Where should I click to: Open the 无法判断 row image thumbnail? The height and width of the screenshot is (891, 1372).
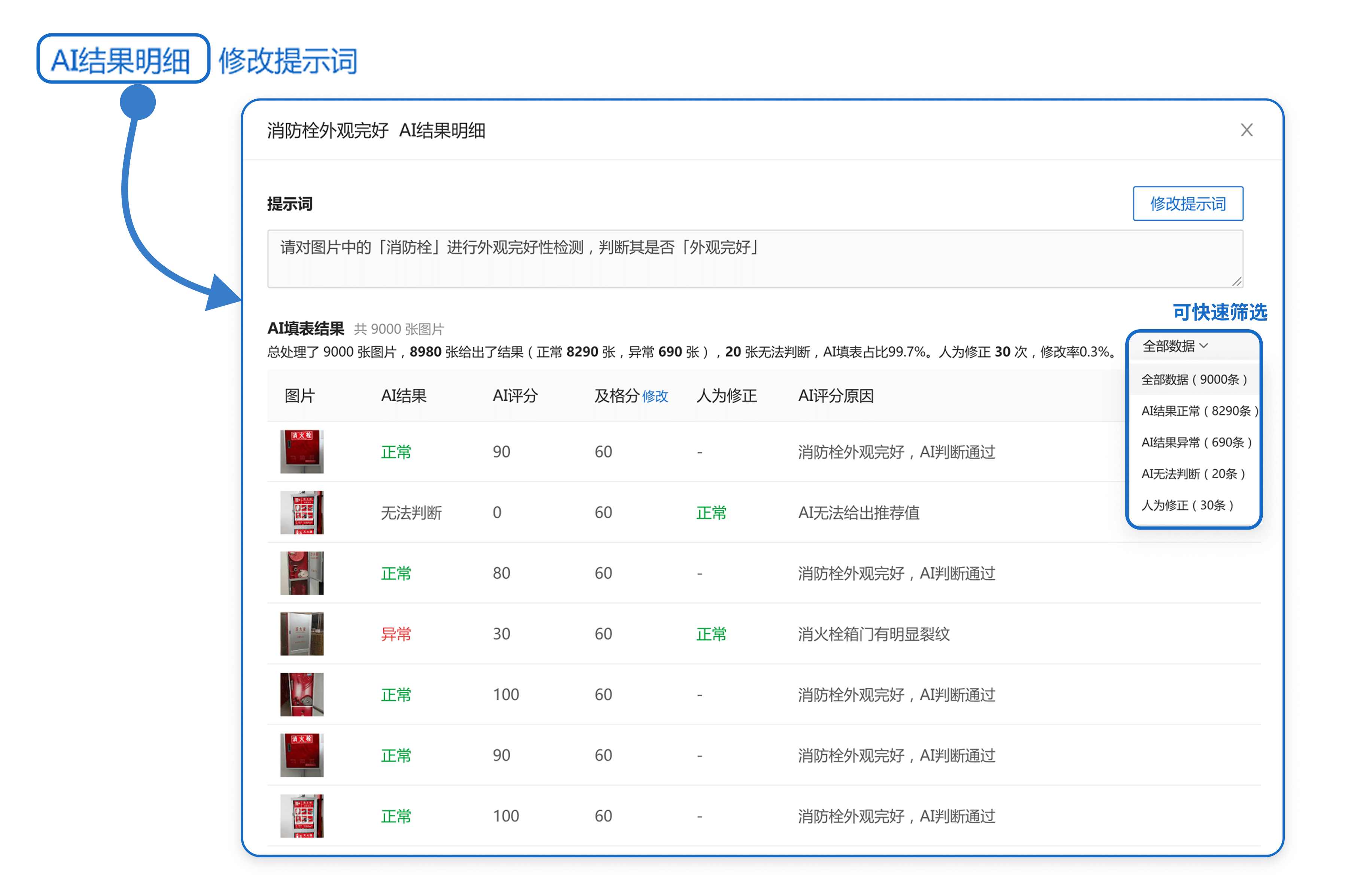click(301, 512)
